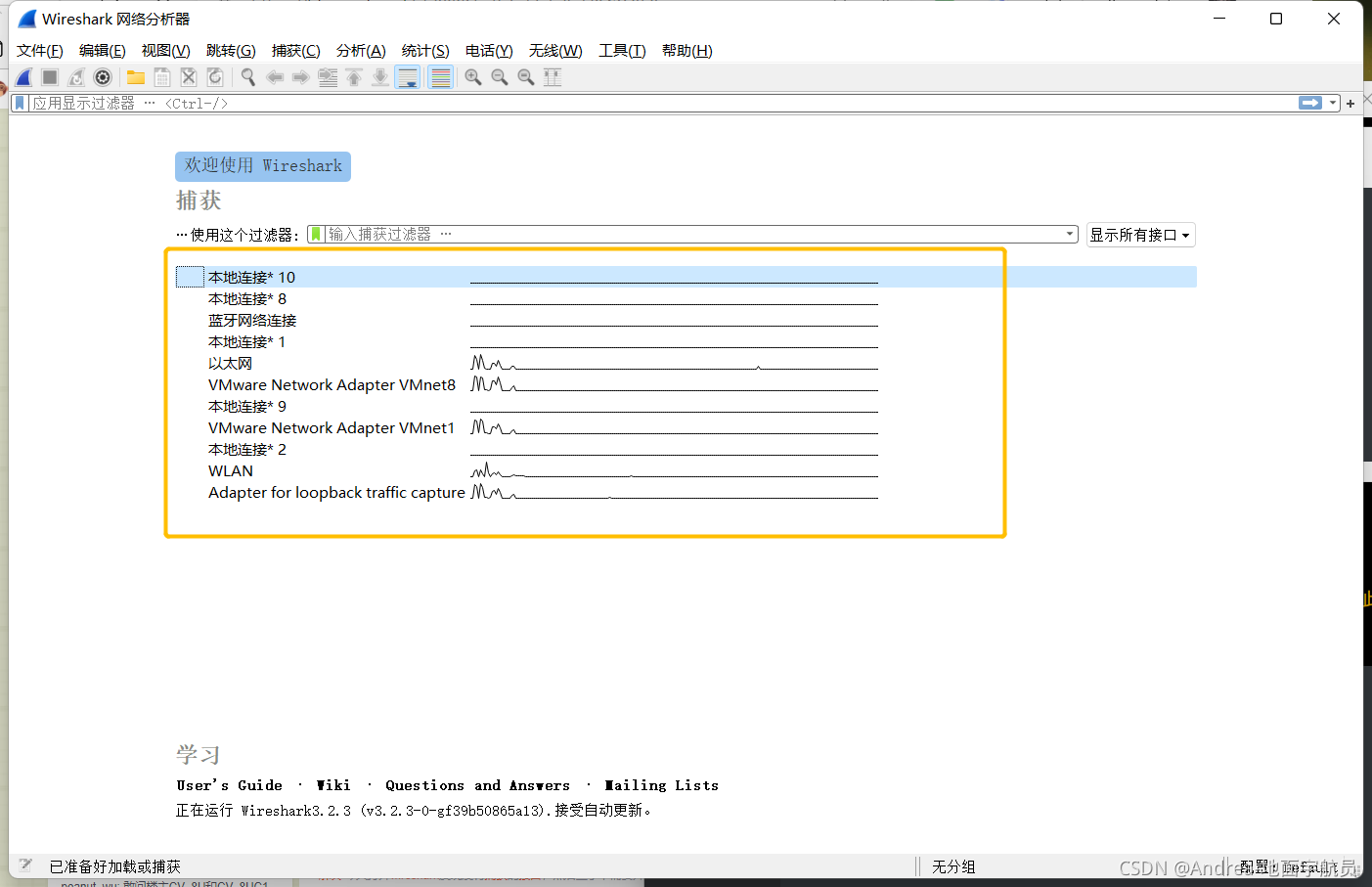Open the 工具(T) menu

click(622, 51)
